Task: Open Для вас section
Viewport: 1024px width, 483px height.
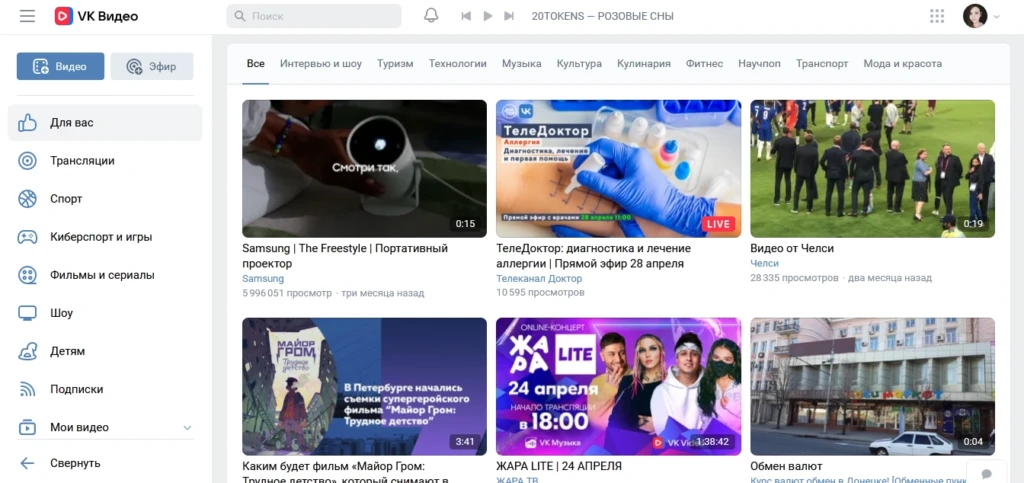Action: pyautogui.click(x=105, y=123)
